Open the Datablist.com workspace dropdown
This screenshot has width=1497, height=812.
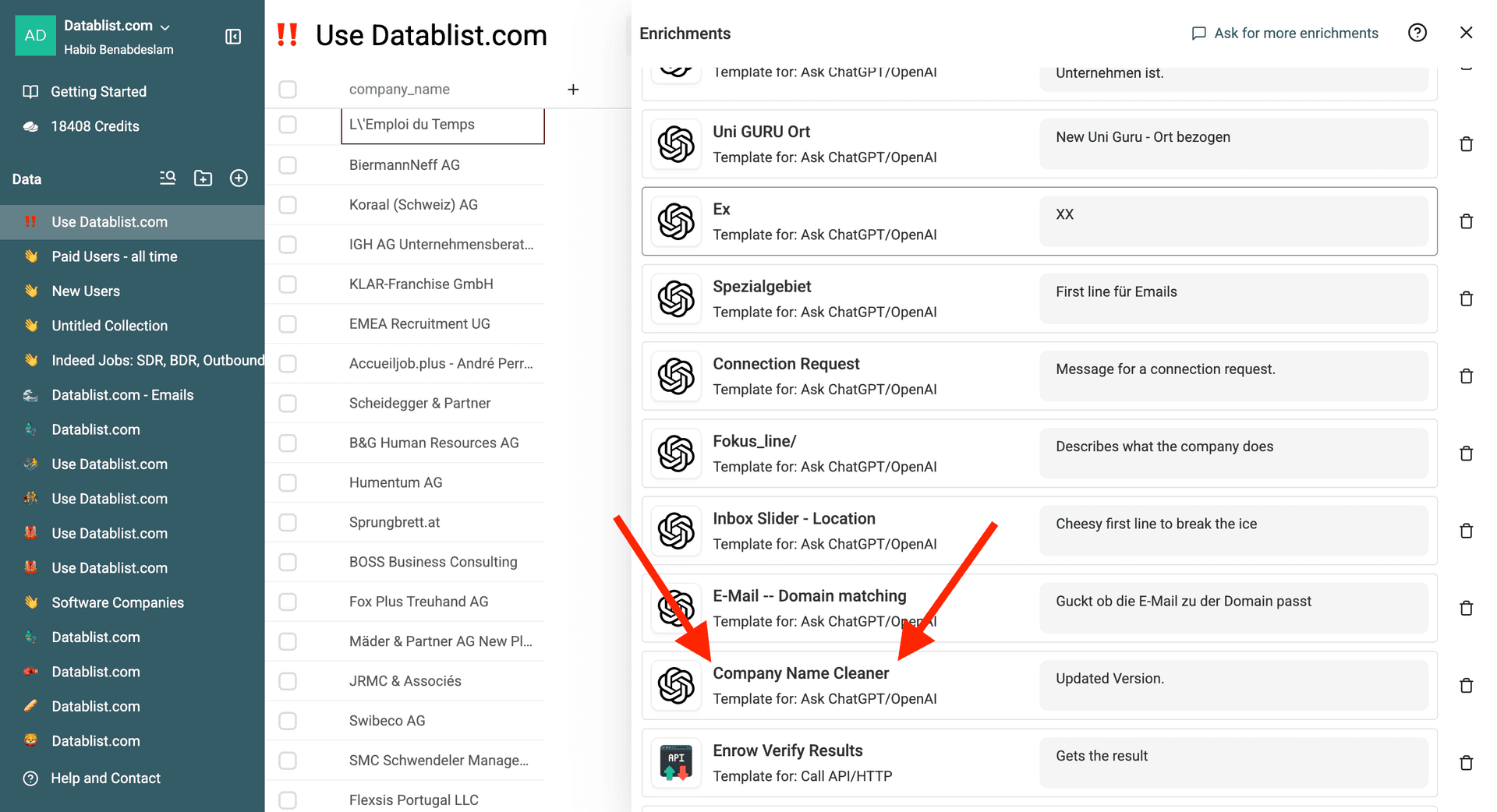tap(117, 26)
